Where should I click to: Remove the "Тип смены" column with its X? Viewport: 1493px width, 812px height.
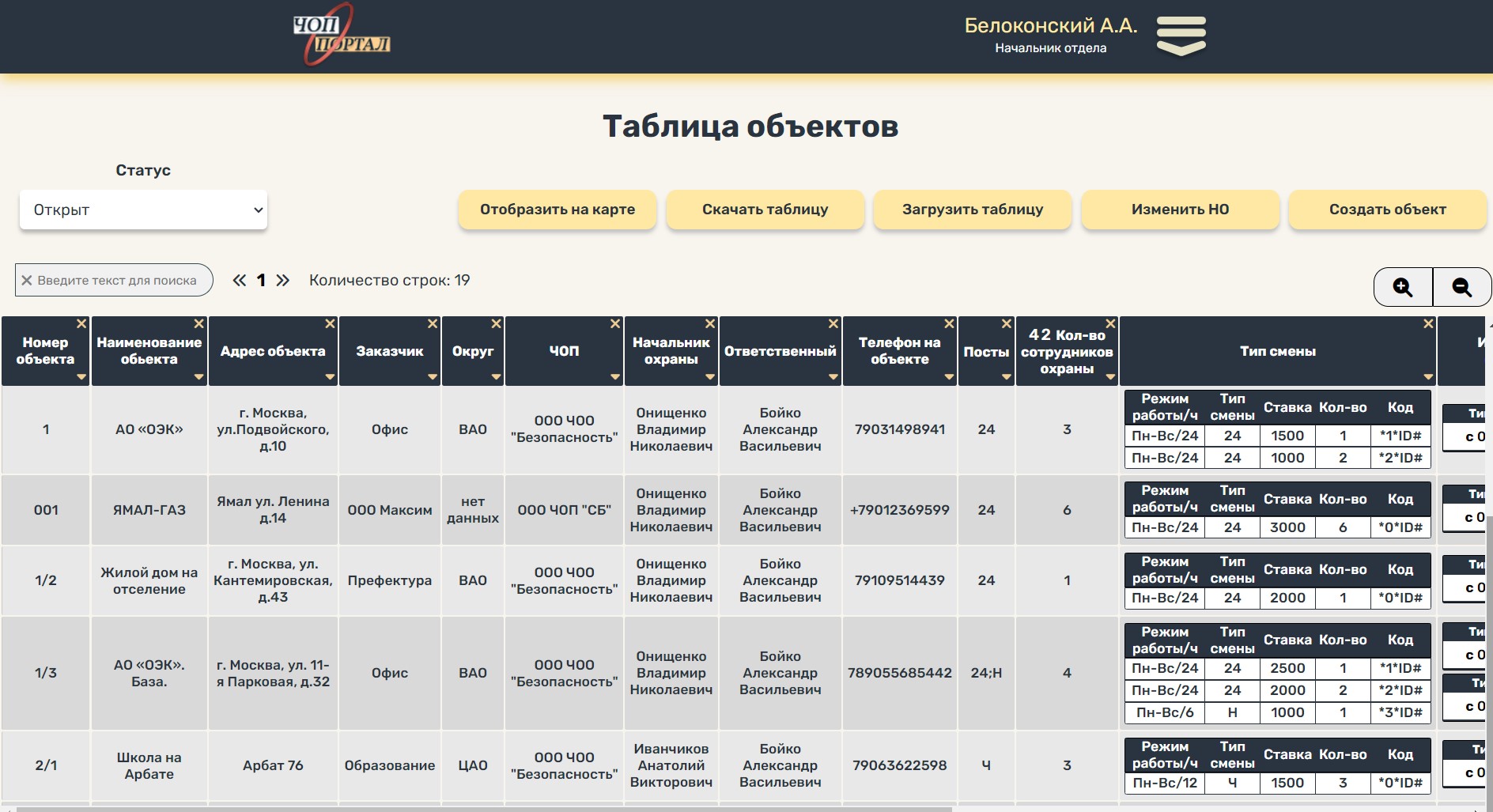tap(1428, 323)
